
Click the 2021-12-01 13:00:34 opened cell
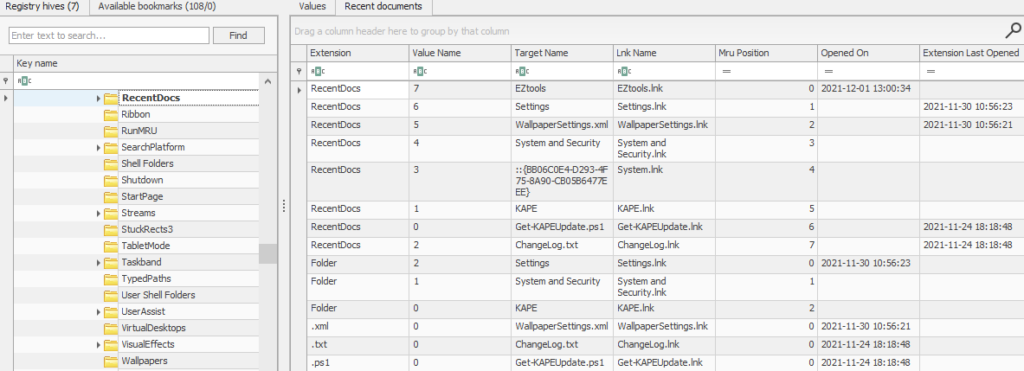click(870, 89)
